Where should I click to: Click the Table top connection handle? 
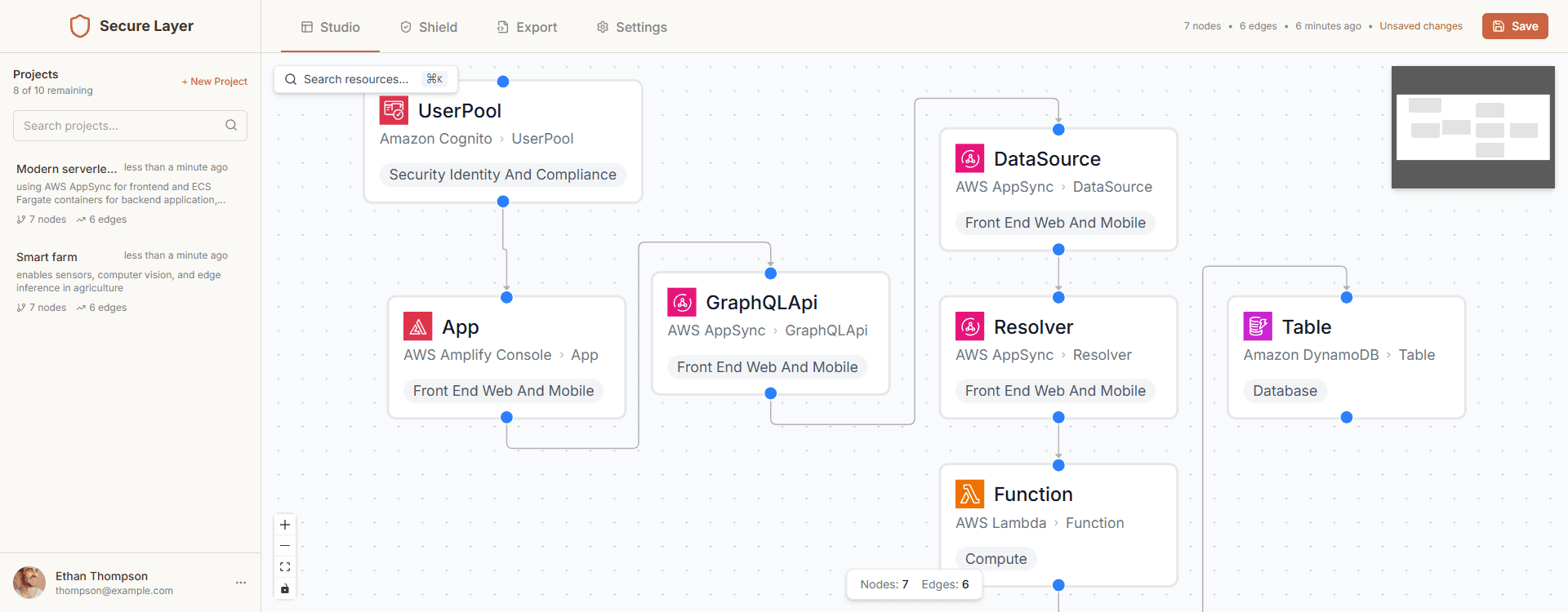1347,297
